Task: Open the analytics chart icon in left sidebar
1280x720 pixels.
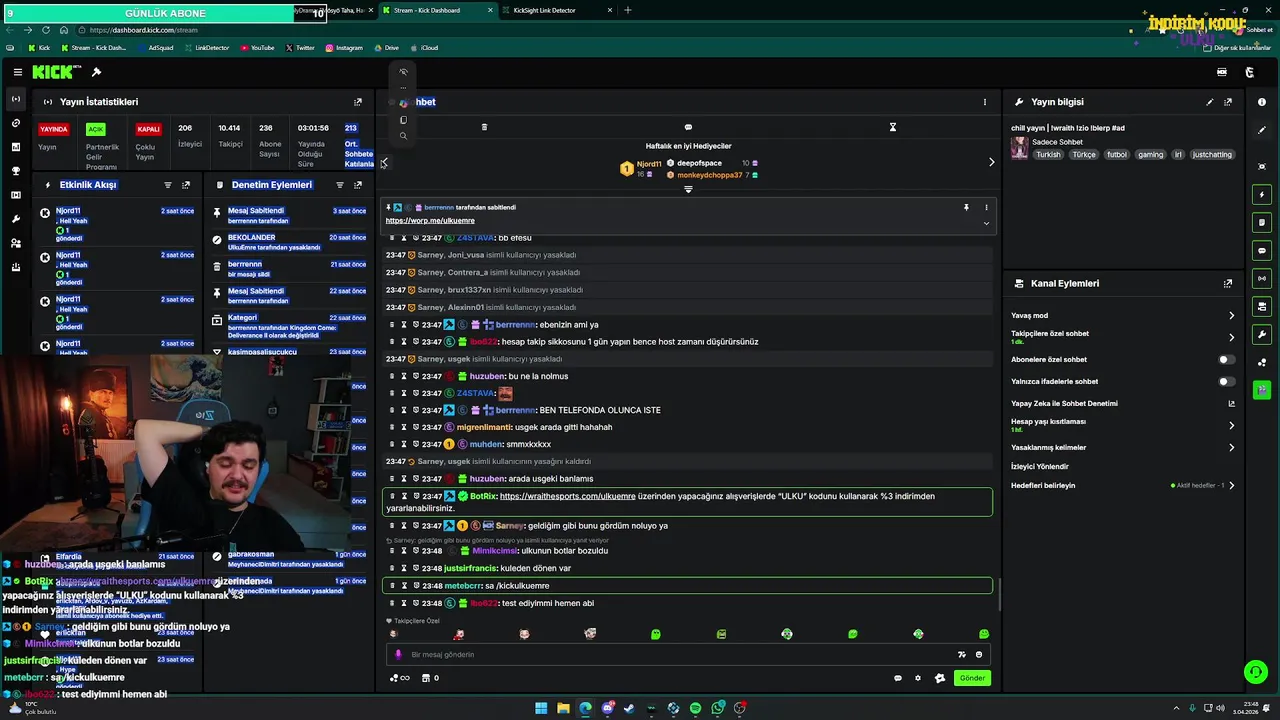Action: [x=15, y=147]
